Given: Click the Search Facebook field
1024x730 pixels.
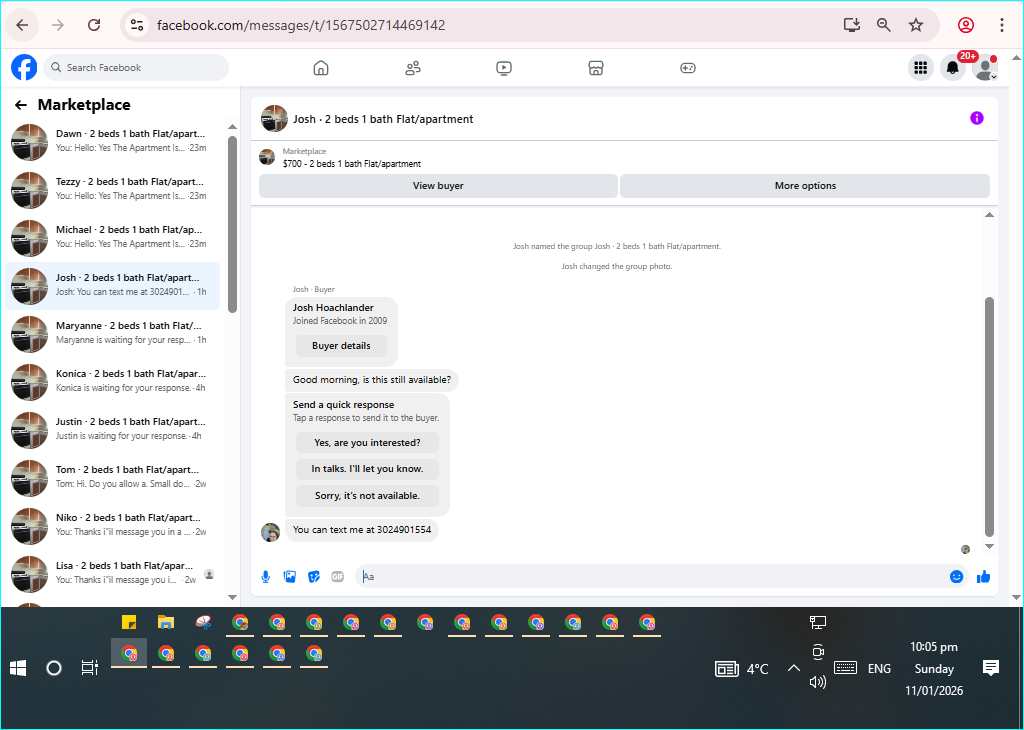Looking at the screenshot, I should point(136,67).
